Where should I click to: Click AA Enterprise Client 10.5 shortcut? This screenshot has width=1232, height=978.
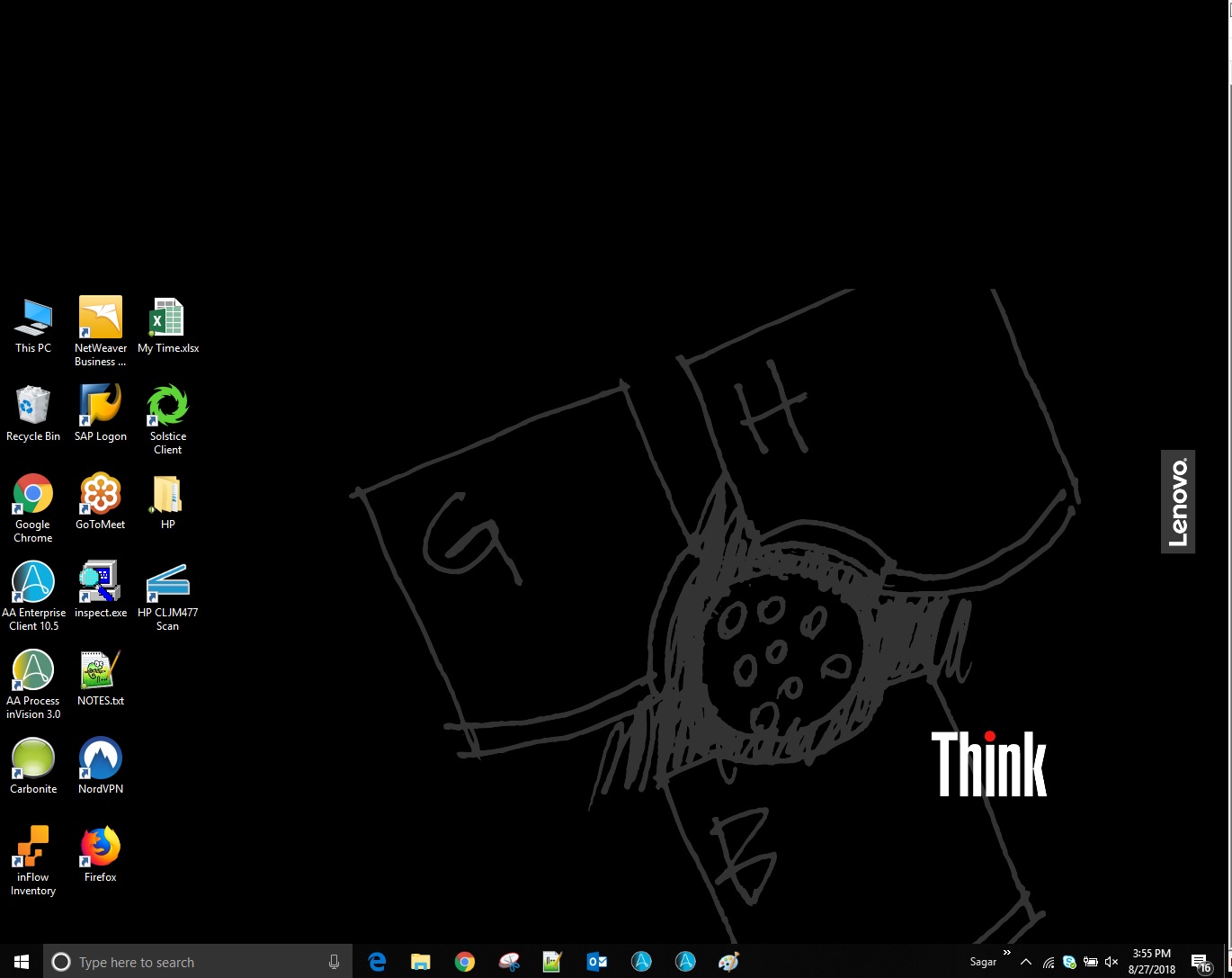tap(33, 597)
